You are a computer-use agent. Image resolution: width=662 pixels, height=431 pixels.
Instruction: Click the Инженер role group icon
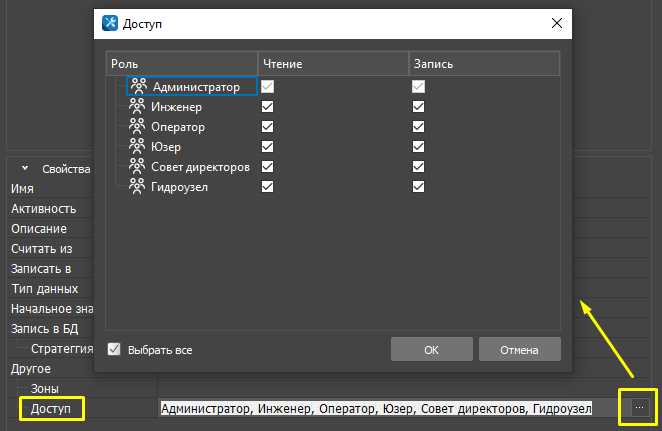coord(138,107)
